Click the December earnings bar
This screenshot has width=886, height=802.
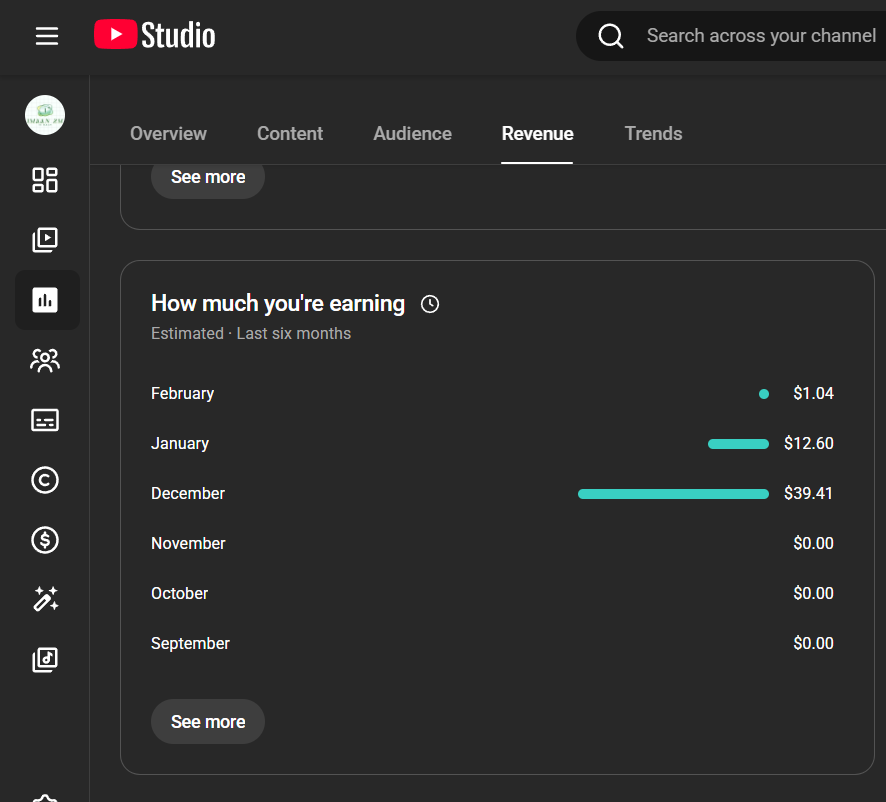[673, 494]
